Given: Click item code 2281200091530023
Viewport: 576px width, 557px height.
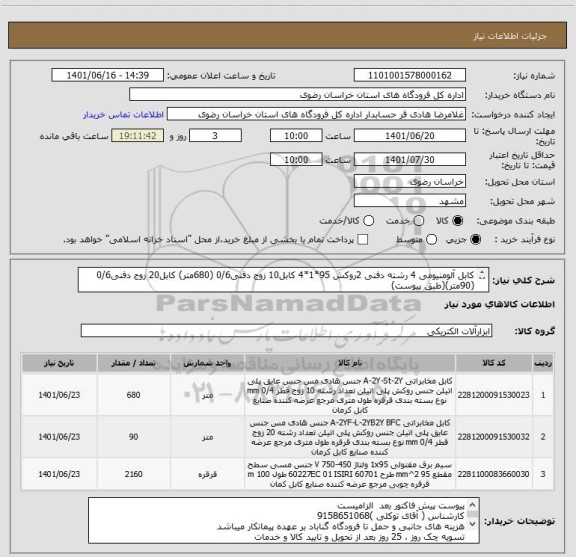Looking at the screenshot, I should coord(493,395).
